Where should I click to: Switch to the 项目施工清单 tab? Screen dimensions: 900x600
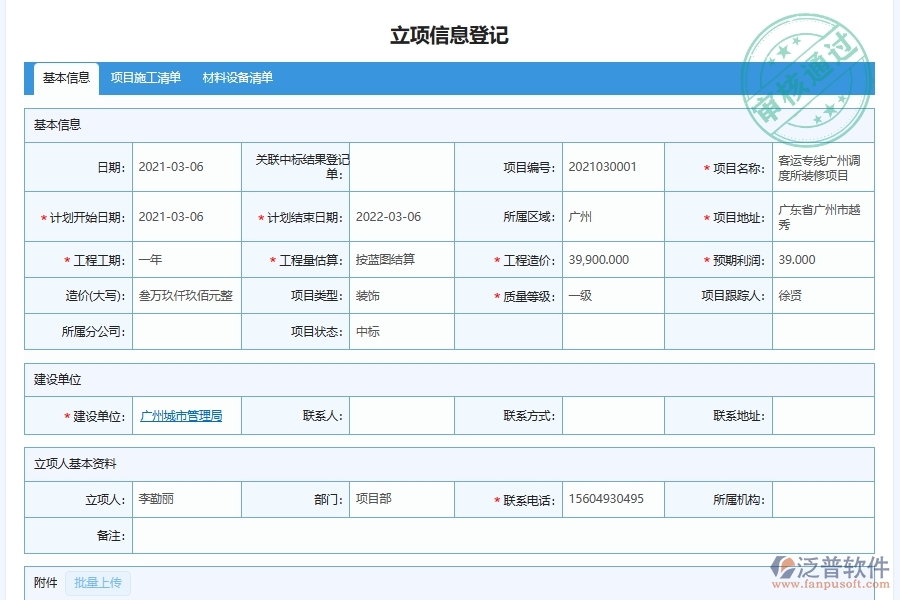[146, 76]
